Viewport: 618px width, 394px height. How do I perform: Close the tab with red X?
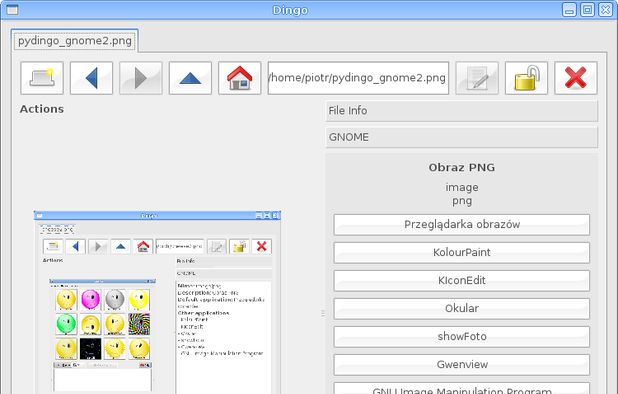(576, 78)
